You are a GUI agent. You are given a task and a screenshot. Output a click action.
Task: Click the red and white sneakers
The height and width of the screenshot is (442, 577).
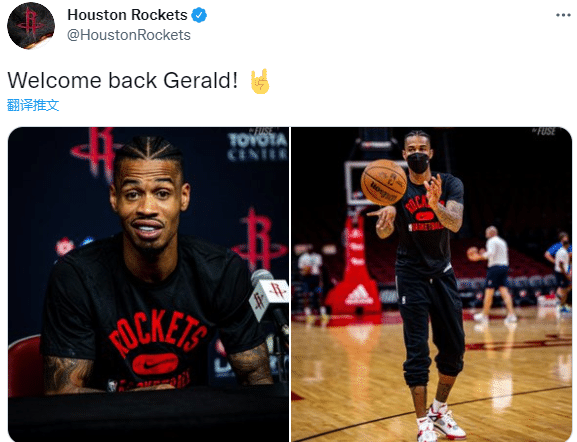point(441,423)
